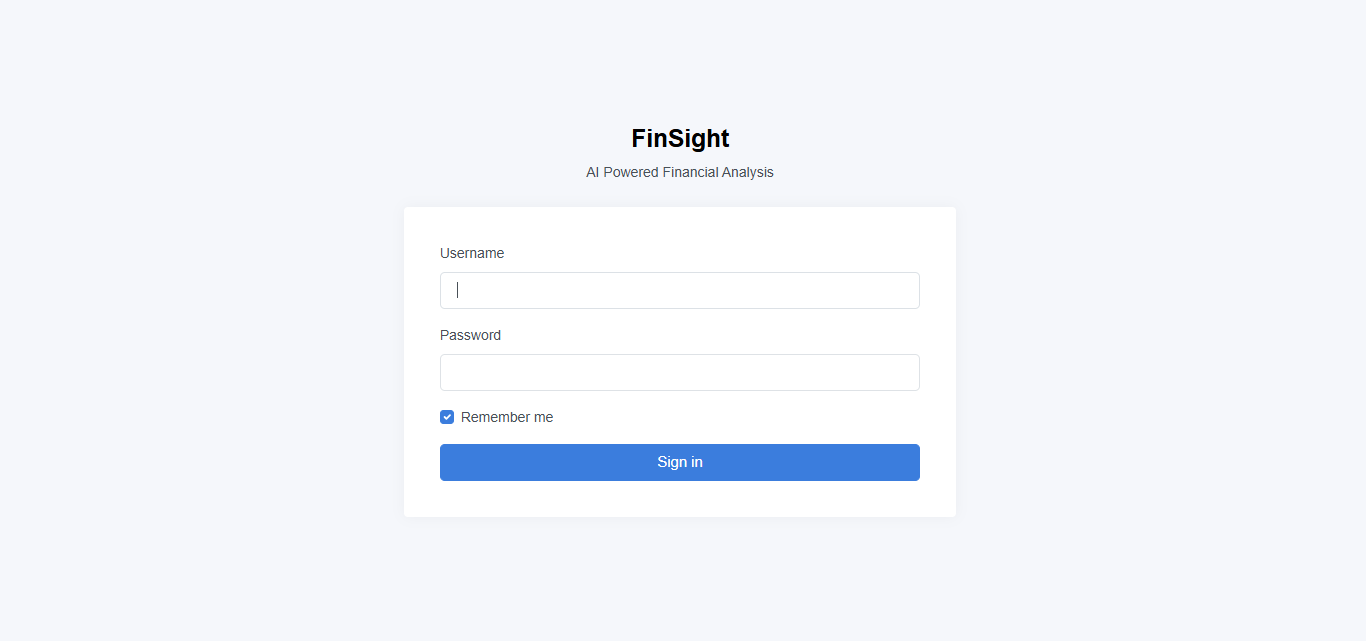
Task: Click the right end of Password field
Action: point(905,372)
